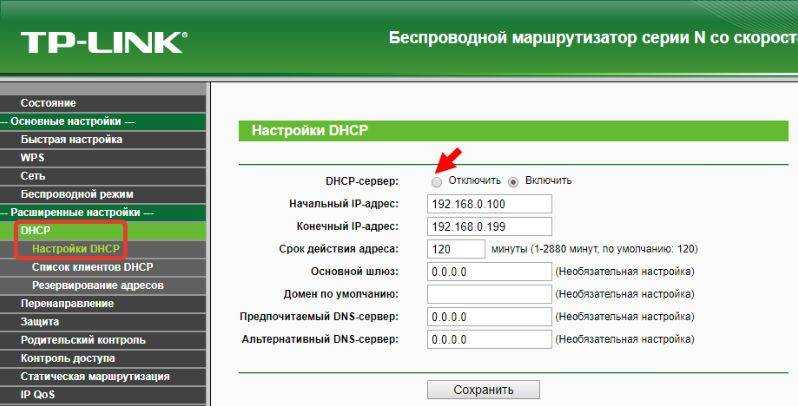This screenshot has height=406, width=798.
Task: Click the Предпочитаемый DNS-сервер field
Action: tap(490, 316)
